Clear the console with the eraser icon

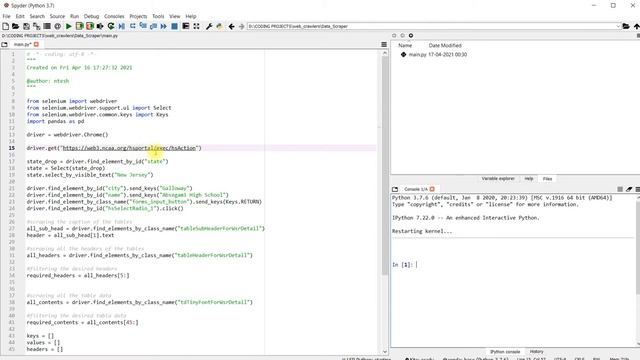(629, 189)
